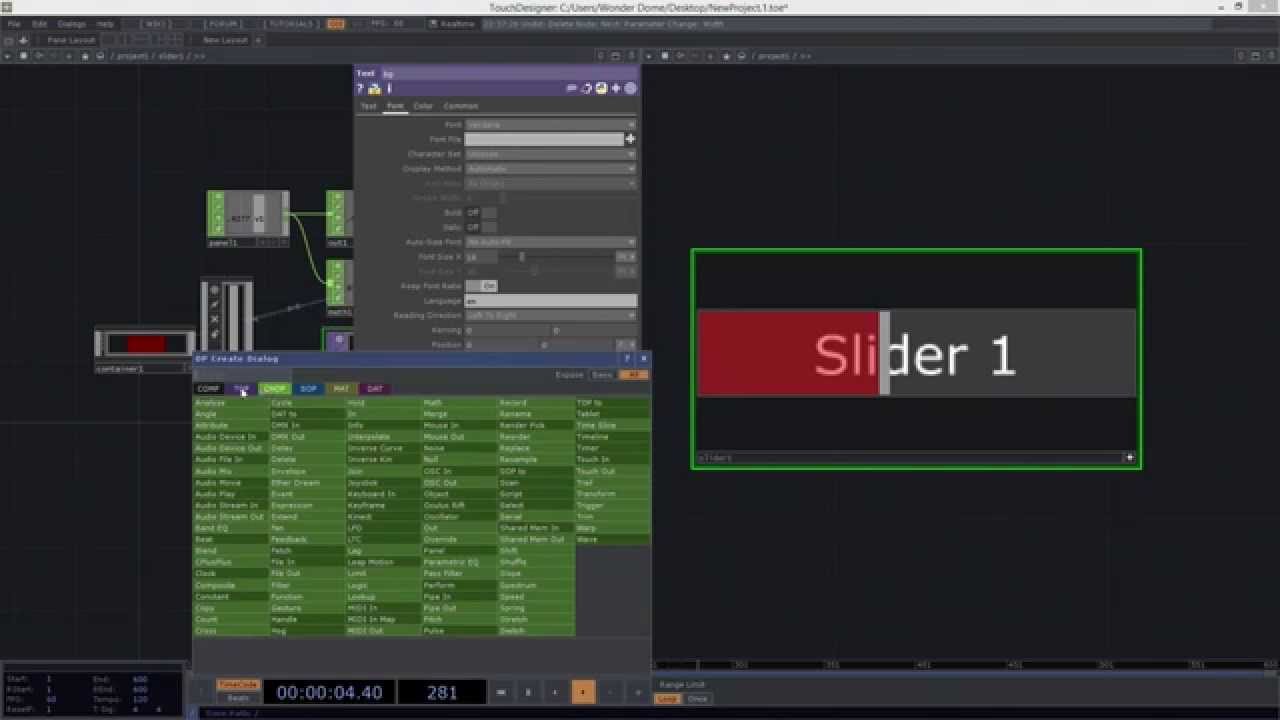Screen dimensions: 1280x720
Task: Select the DAT family tab
Action: (374, 389)
